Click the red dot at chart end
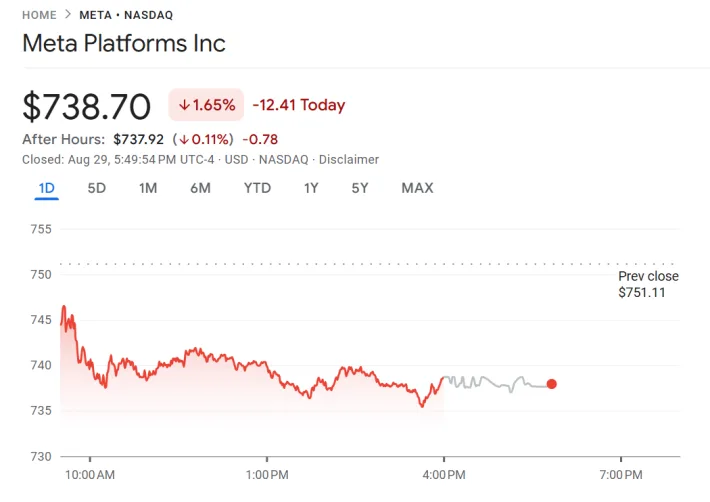Screen dimensions: 710x502 pyautogui.click(x=551, y=384)
